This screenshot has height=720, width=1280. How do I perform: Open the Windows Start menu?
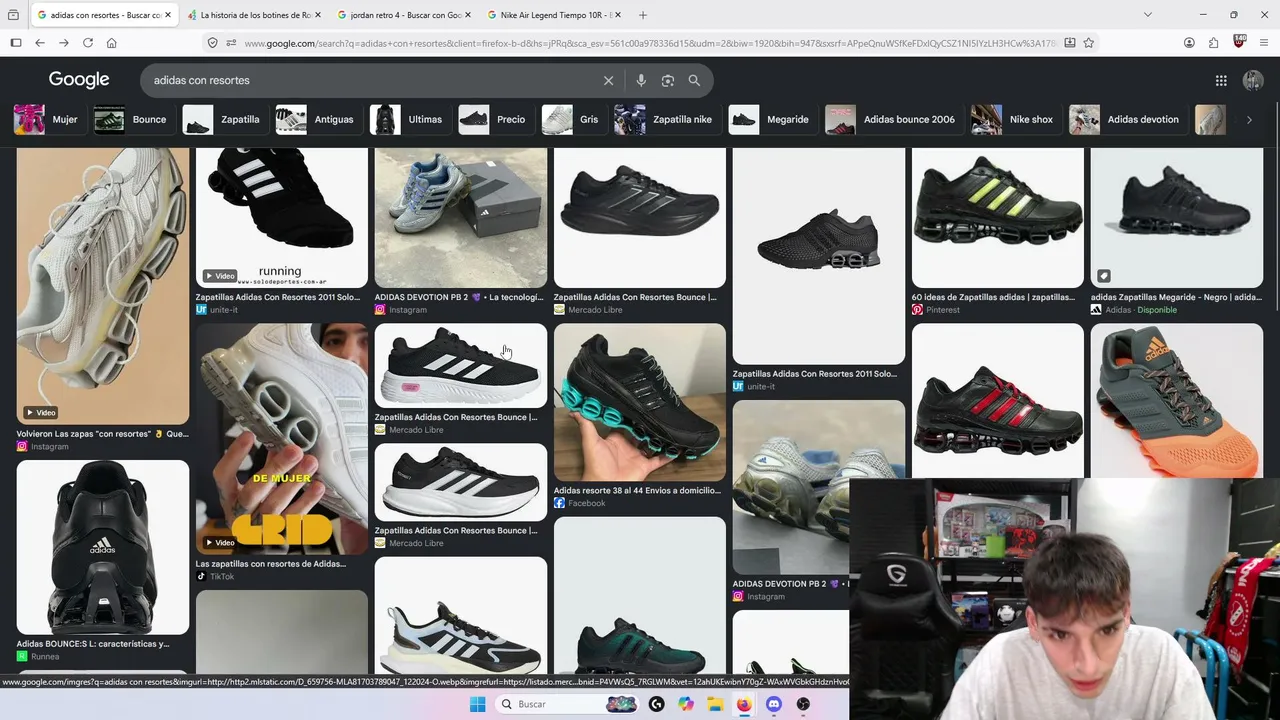(477, 704)
